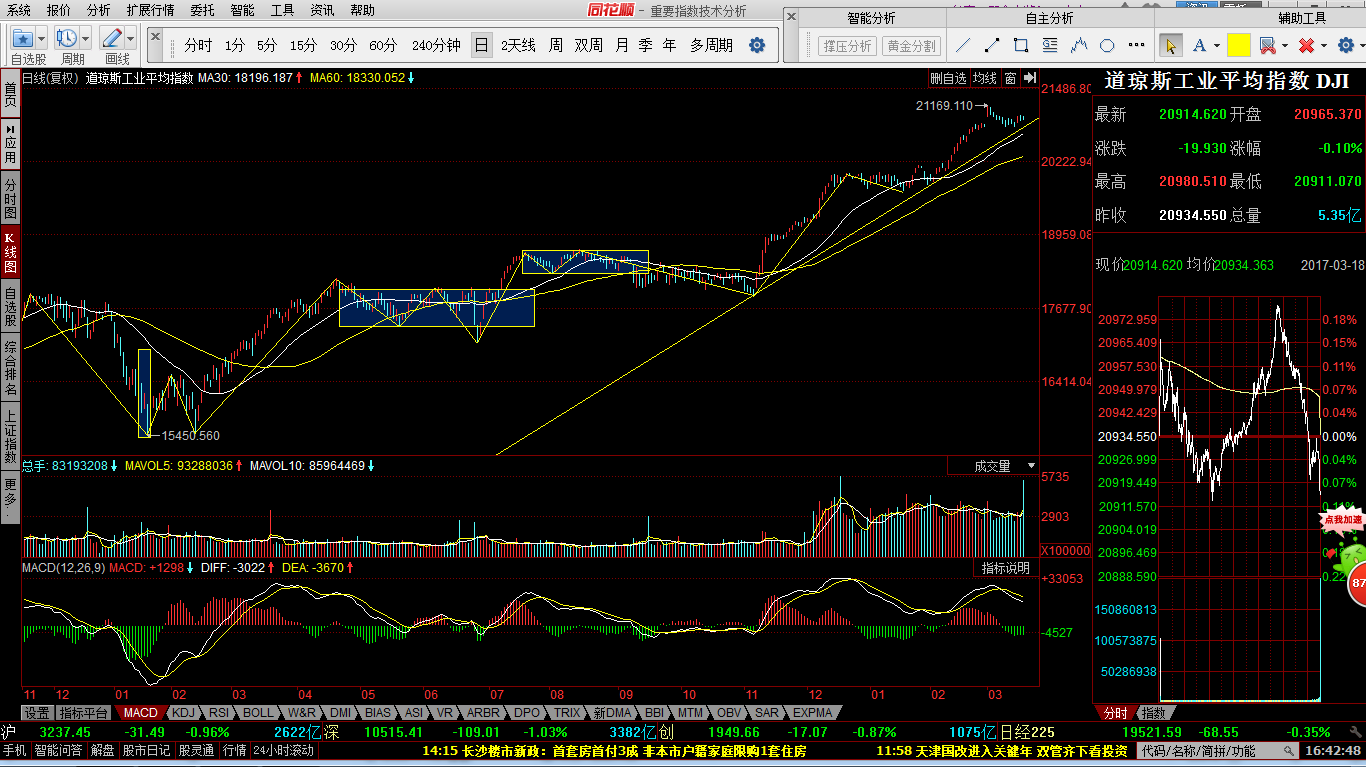The width and height of the screenshot is (1366, 767).
Task: Open the 指标平台 button
Action: pyautogui.click(x=84, y=713)
